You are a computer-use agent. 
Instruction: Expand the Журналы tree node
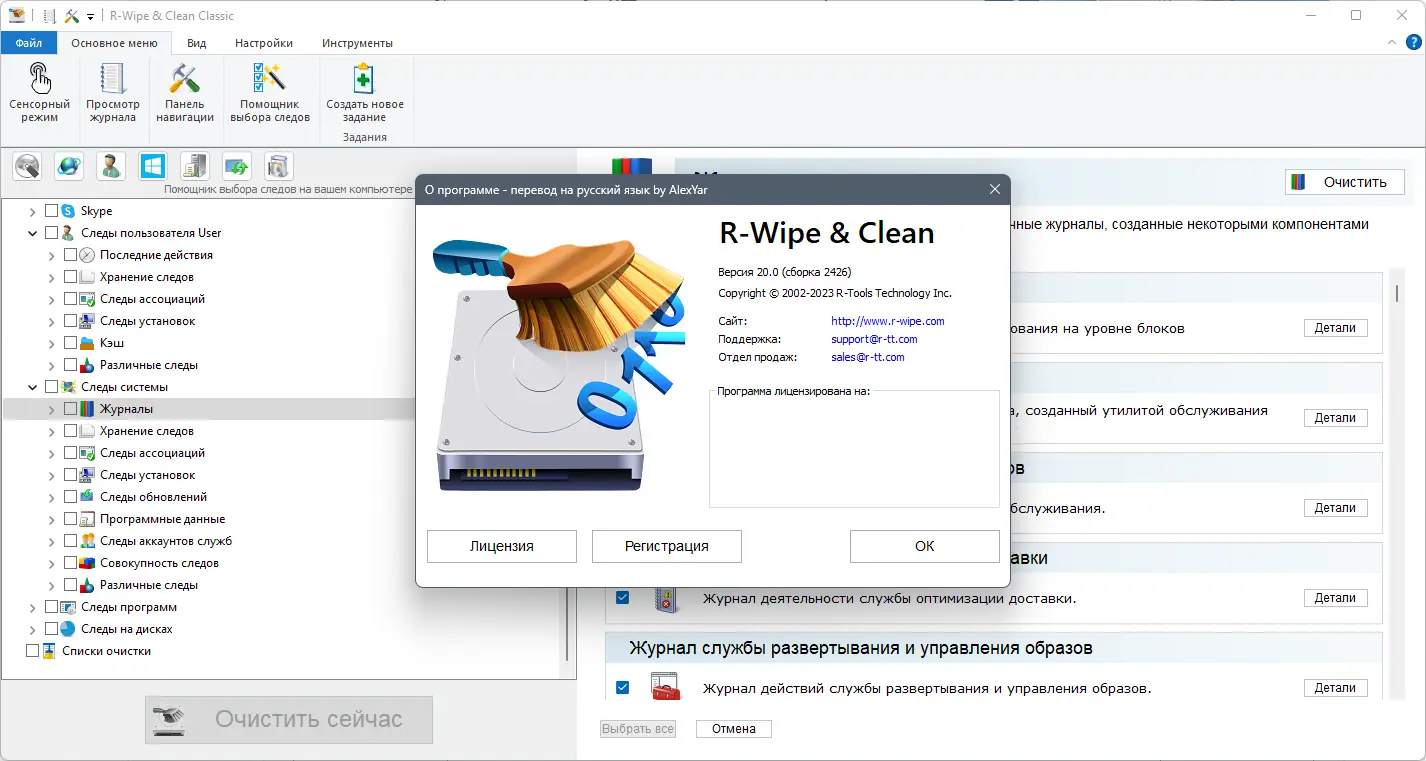(51, 409)
